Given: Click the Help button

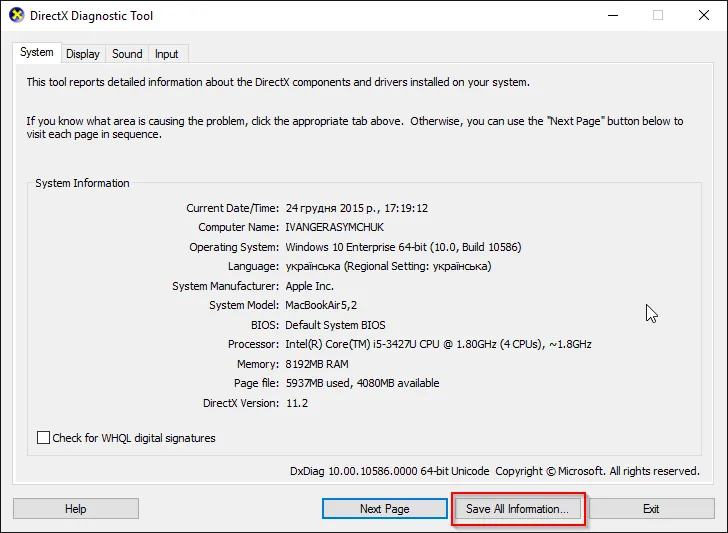Looking at the screenshot, I should coord(76,509).
